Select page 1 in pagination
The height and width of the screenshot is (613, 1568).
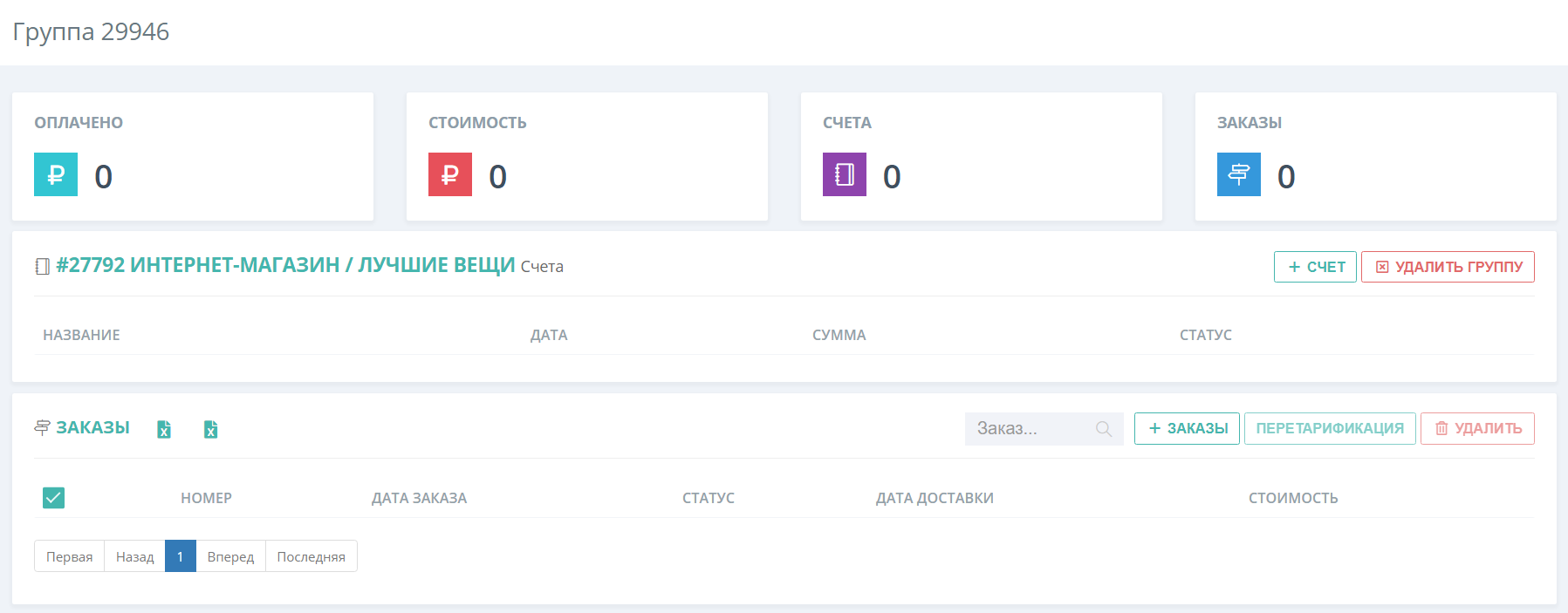180,556
